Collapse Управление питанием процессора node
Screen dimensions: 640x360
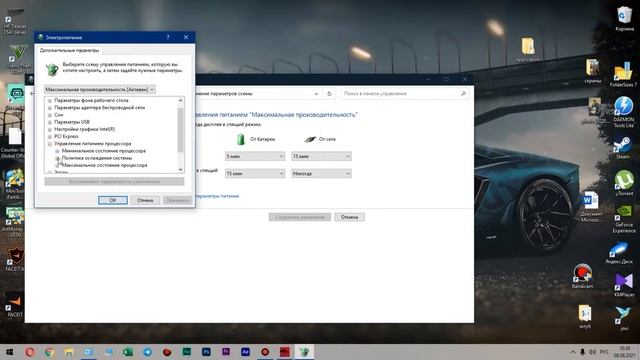(x=50, y=144)
